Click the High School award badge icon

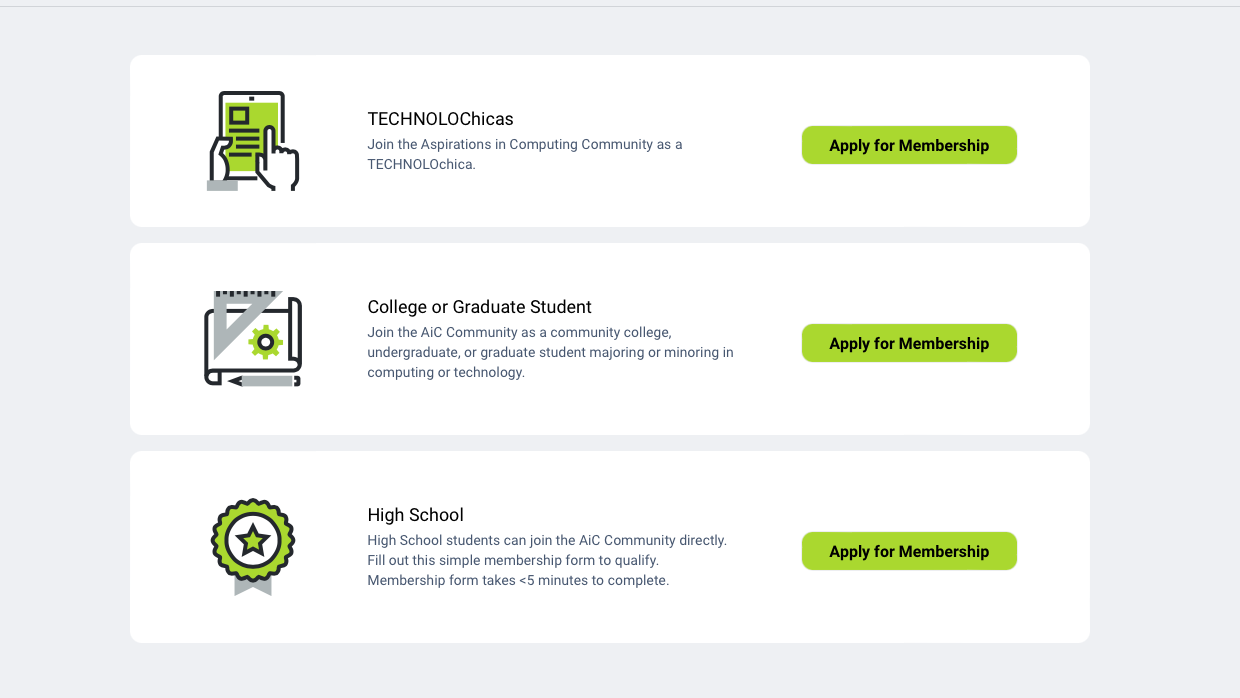[x=253, y=547]
